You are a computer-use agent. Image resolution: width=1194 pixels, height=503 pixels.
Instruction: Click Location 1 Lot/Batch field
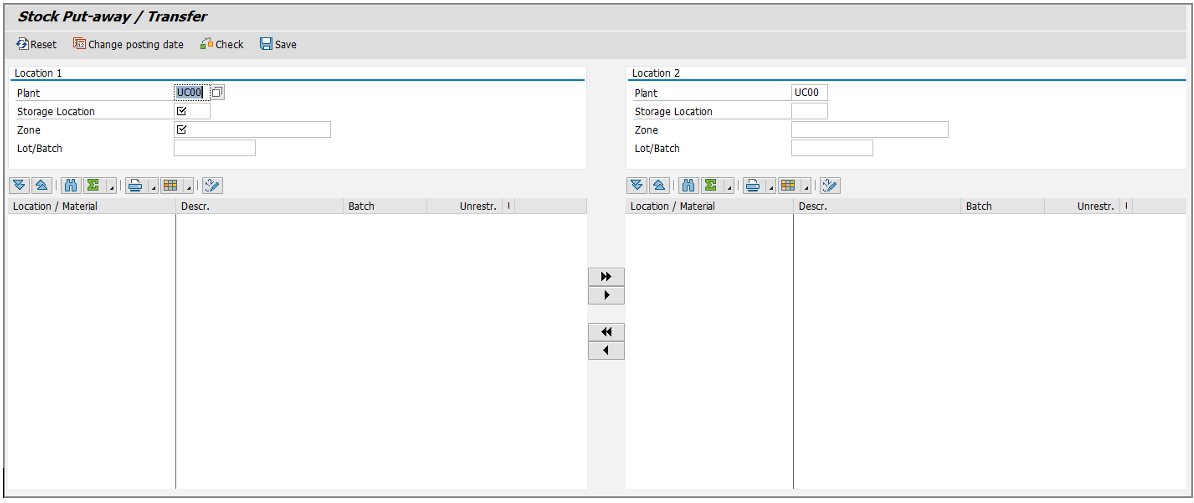click(x=215, y=148)
